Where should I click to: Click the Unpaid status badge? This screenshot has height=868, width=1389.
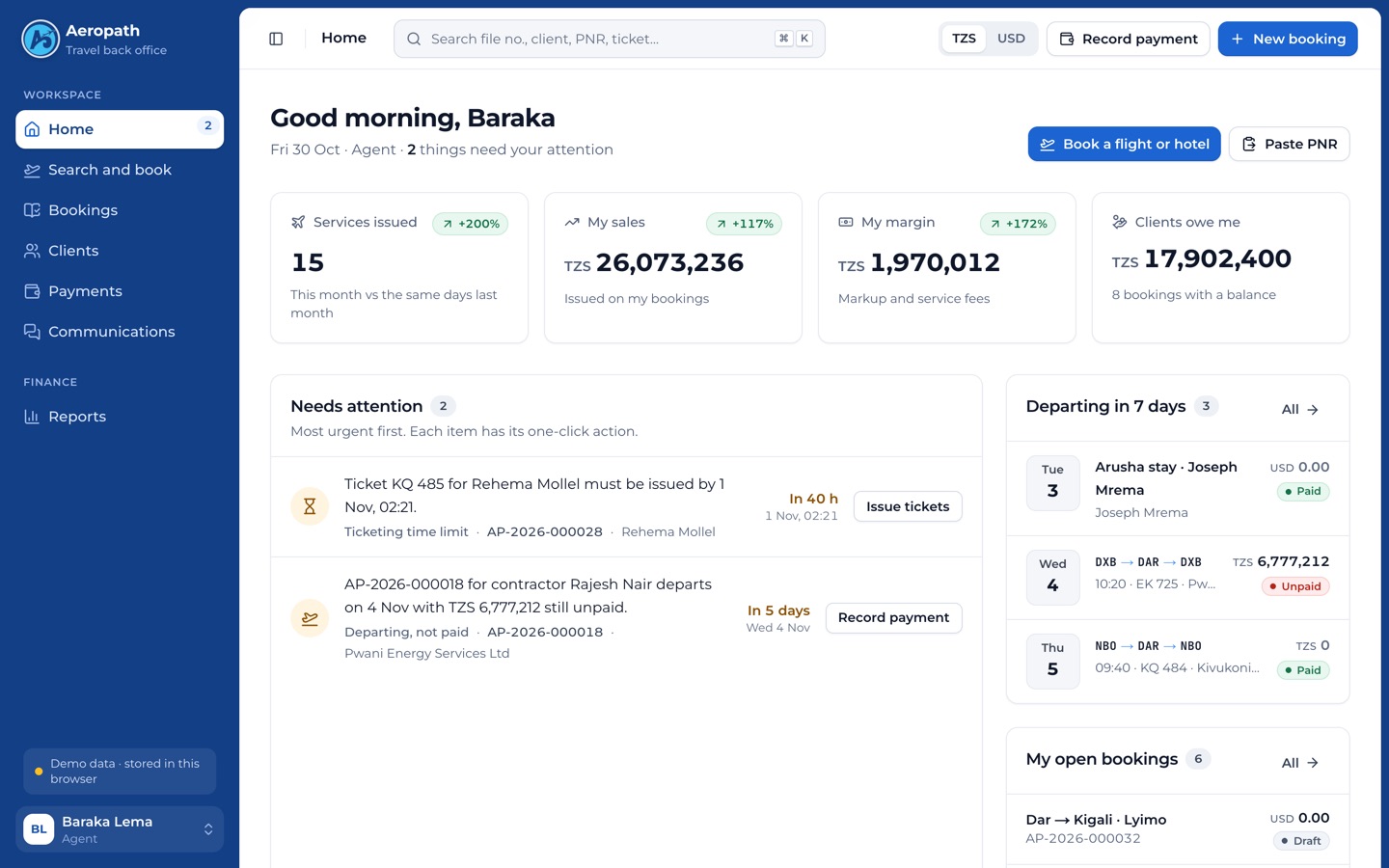click(1295, 586)
